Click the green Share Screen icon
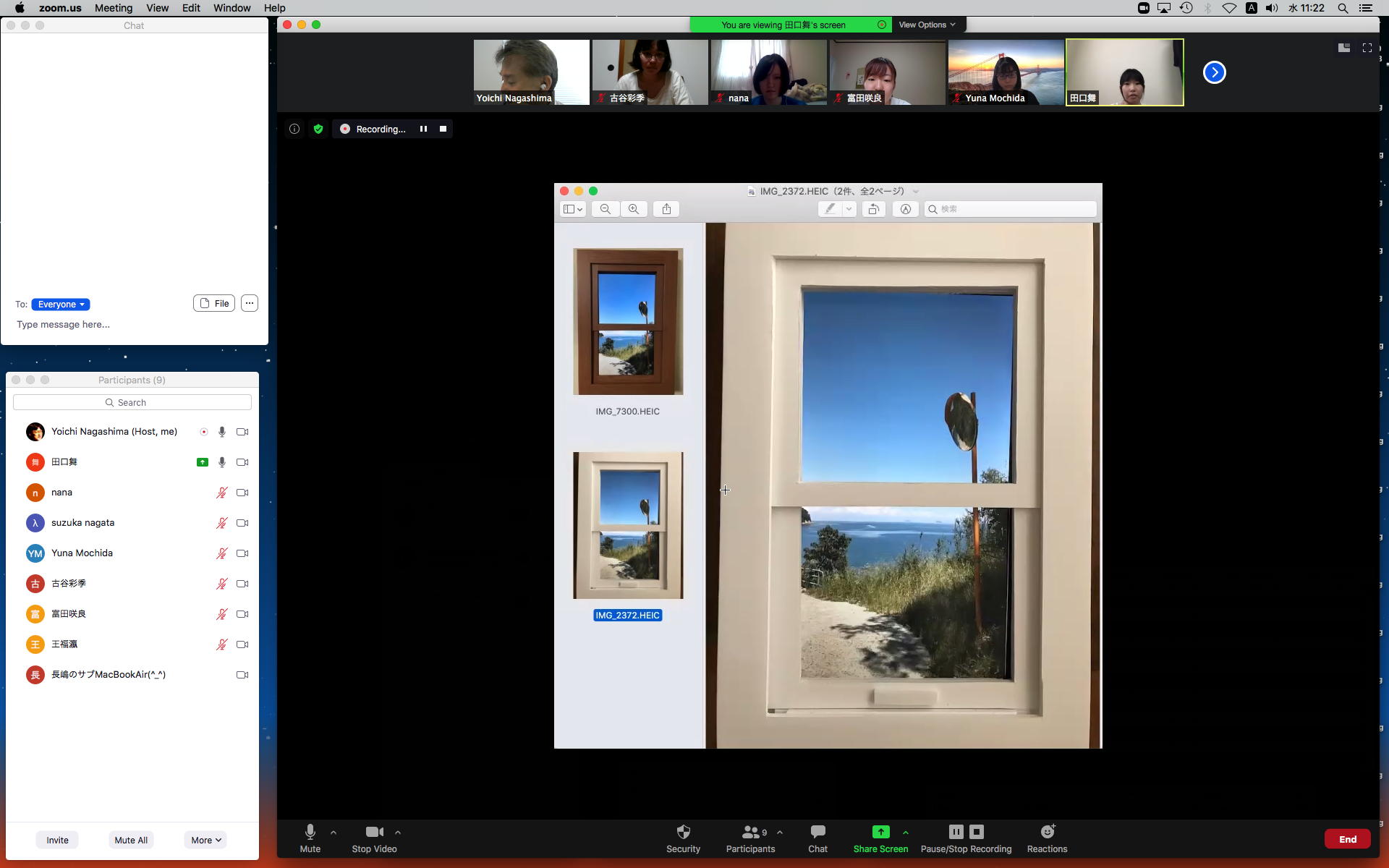The height and width of the screenshot is (868, 1389). (880, 832)
